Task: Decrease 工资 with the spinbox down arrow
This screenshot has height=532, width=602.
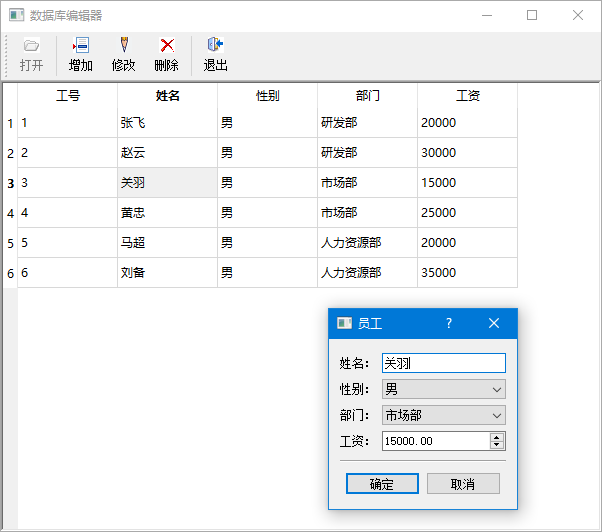Action: click(x=496, y=445)
